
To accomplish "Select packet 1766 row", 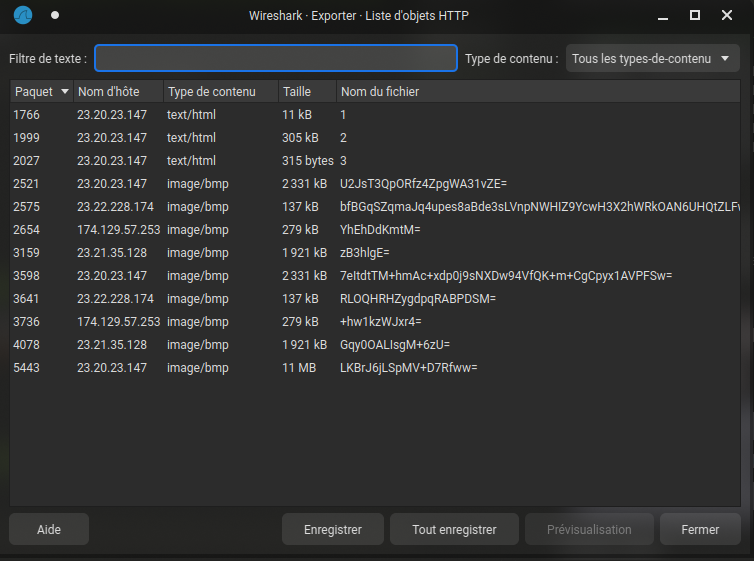I will point(375,115).
